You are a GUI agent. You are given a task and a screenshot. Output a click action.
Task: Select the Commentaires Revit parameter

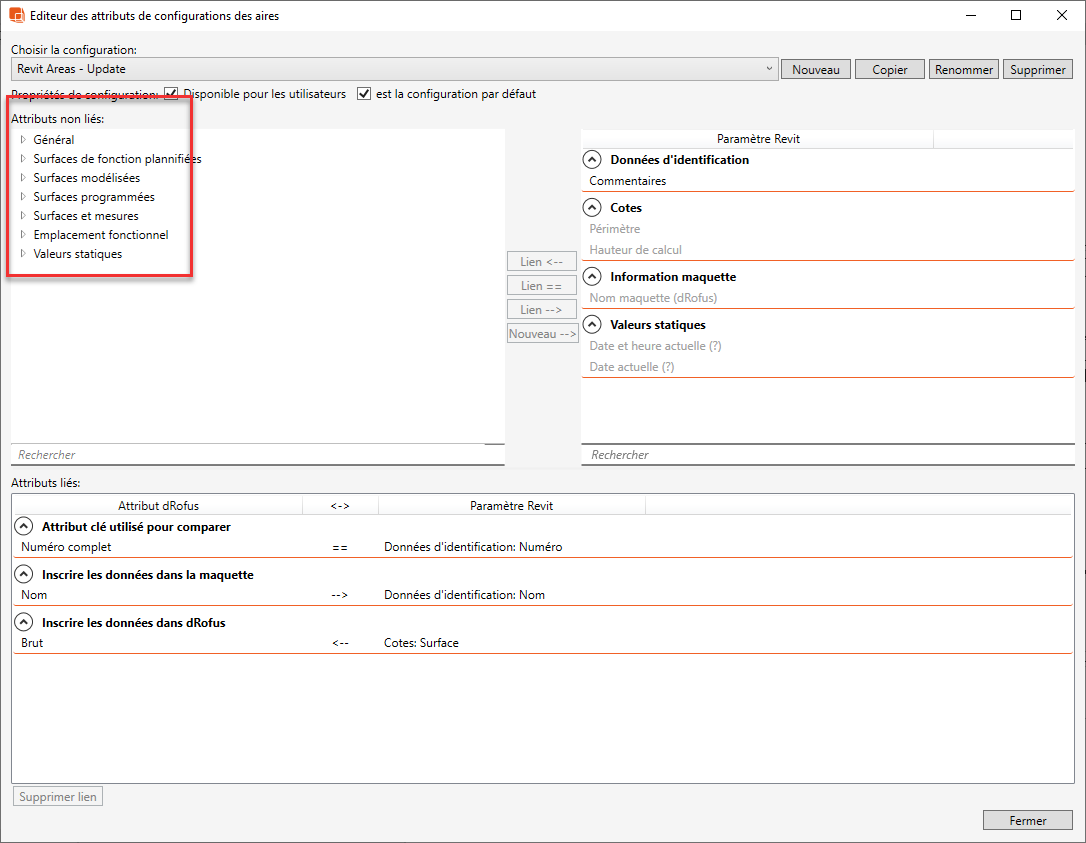pyautogui.click(x=628, y=181)
